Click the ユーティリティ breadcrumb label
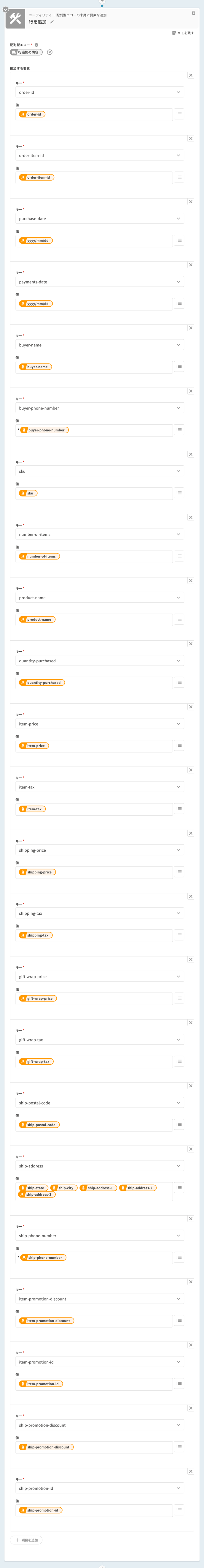The height and width of the screenshot is (1568, 204). click(40, 15)
